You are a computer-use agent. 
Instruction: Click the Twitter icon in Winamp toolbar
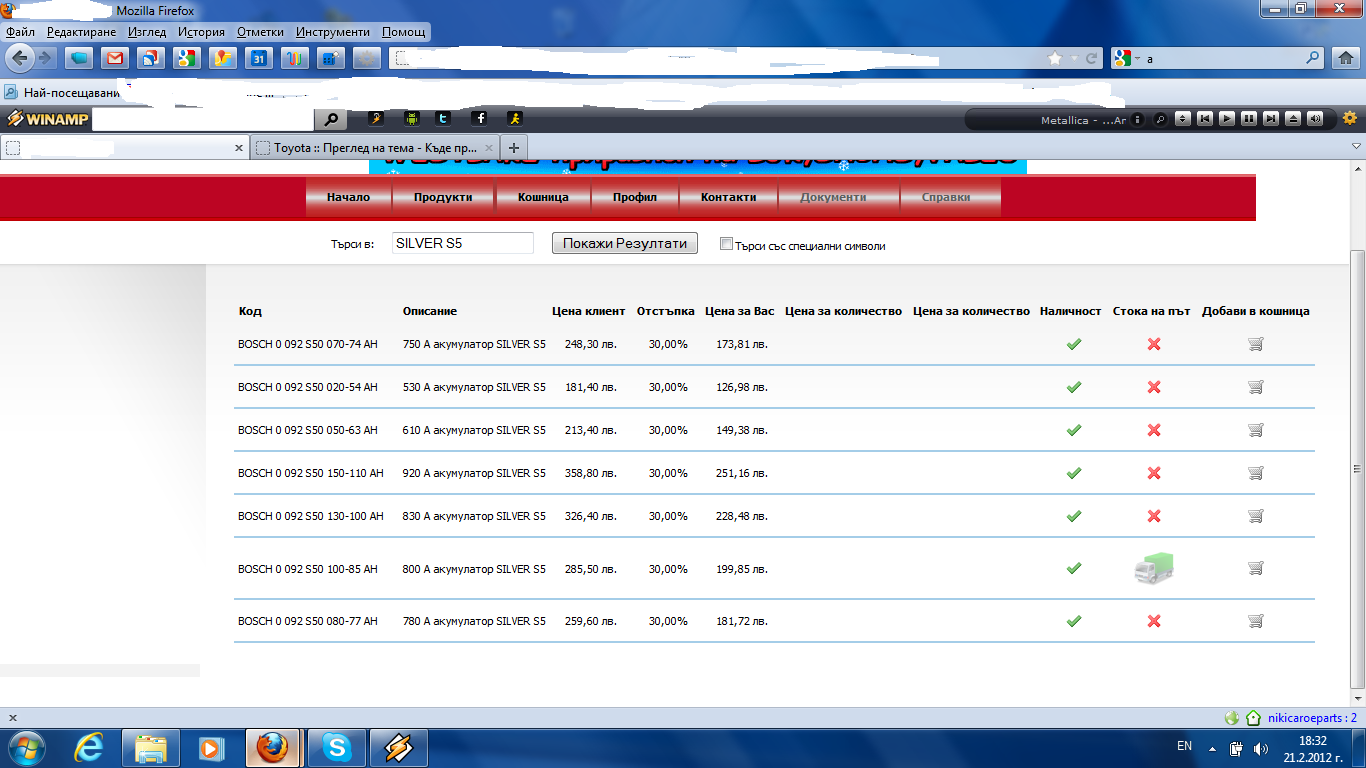[442, 119]
